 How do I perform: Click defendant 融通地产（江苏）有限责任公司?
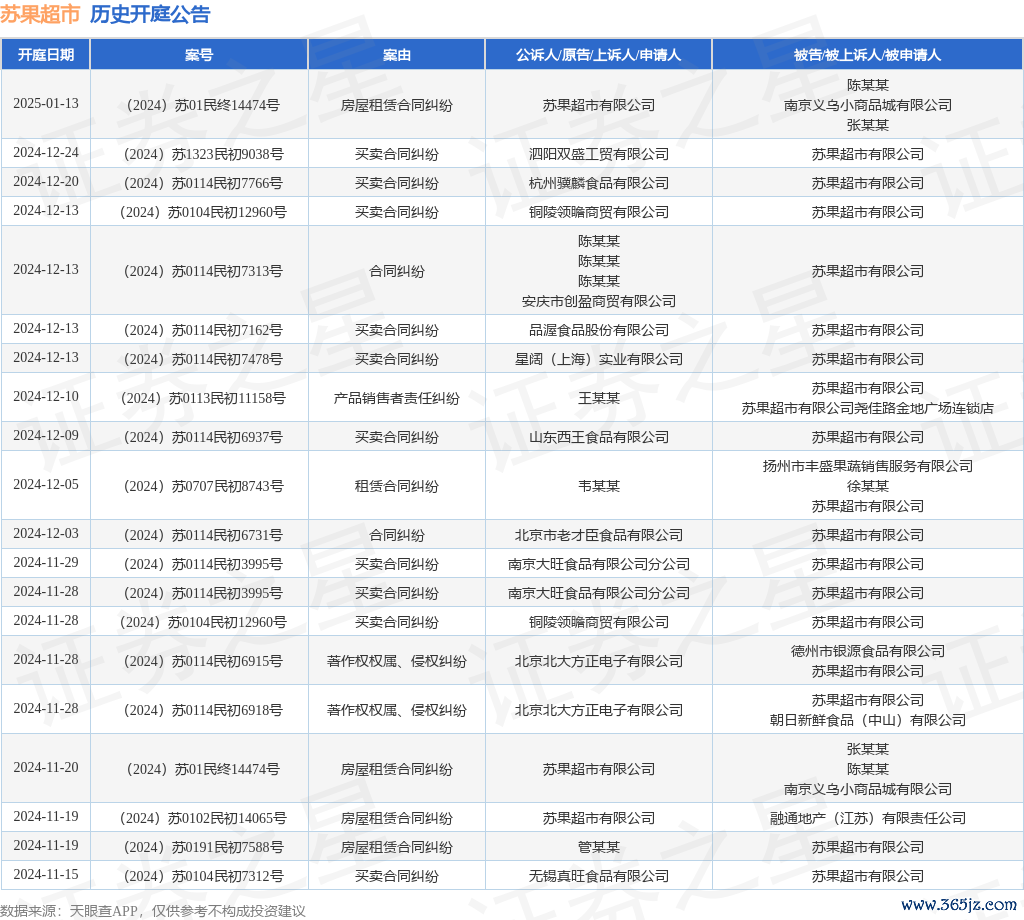(x=867, y=818)
